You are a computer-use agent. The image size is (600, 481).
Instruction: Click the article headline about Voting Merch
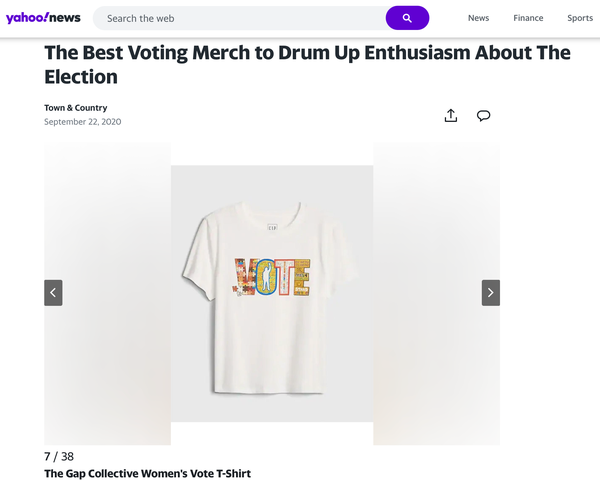pos(307,64)
